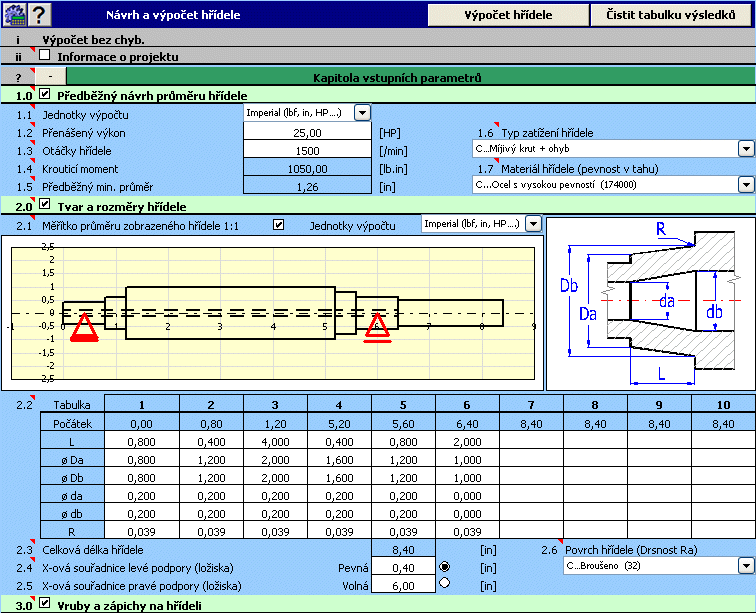756x613 pixels.
Task: Click the Kapitola vstupních parametrů header
Action: [x=397, y=77]
